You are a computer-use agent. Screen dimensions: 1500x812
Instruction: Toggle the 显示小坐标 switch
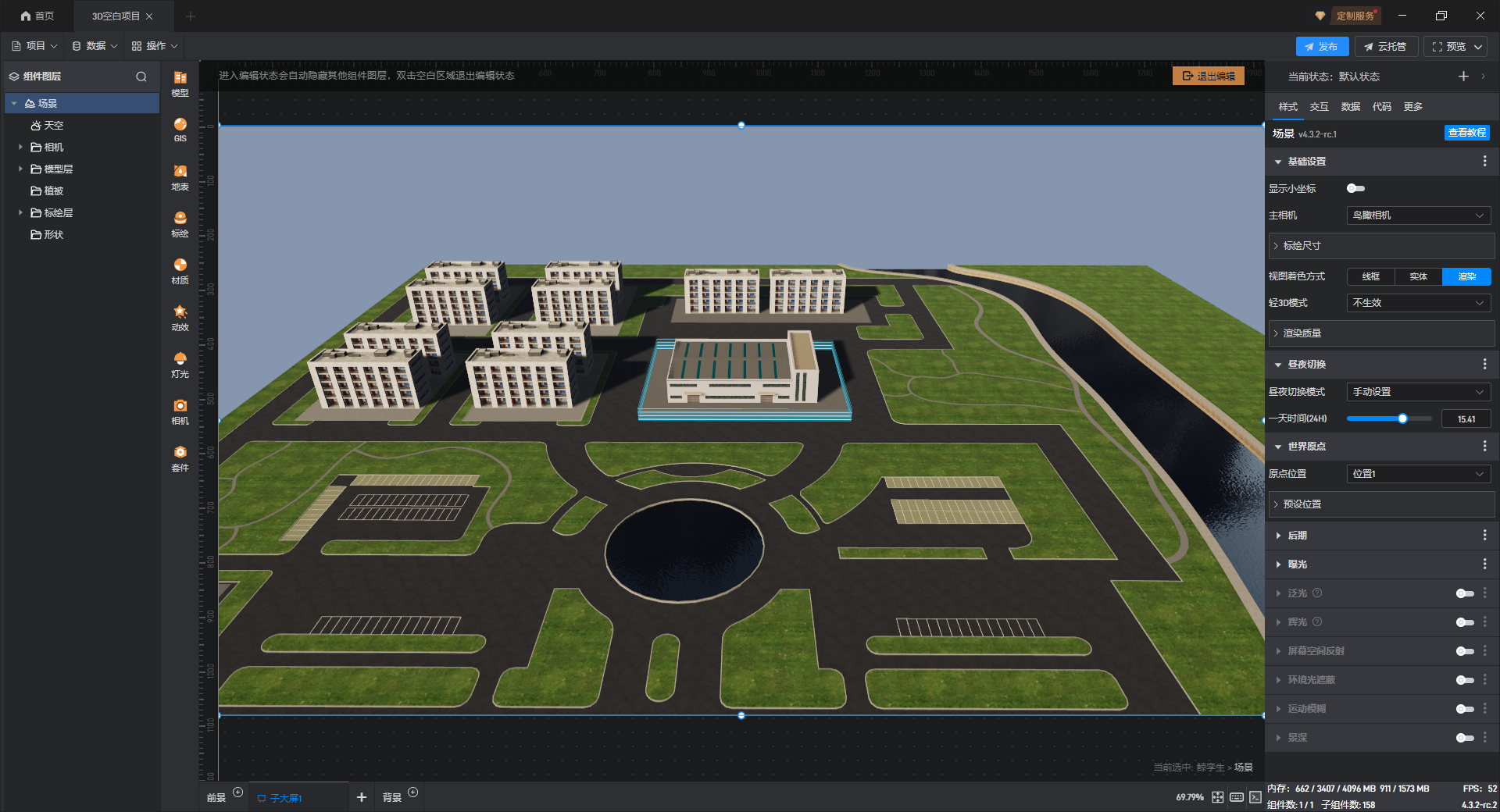click(1355, 188)
